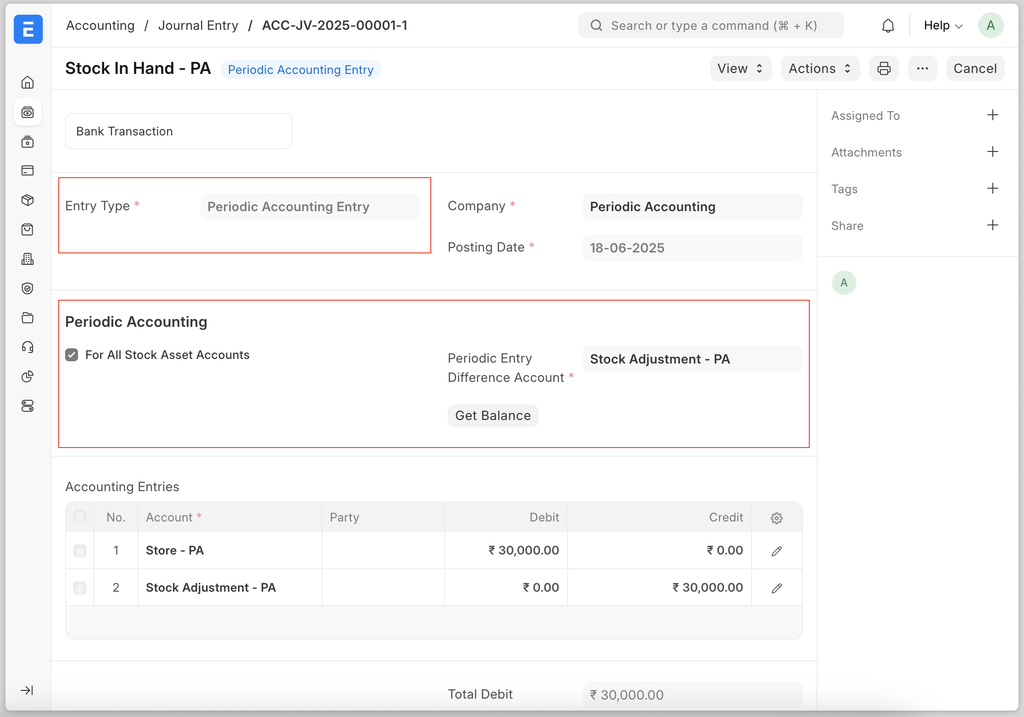
Task: Open the Support headset icon in sidebar
Action: point(27,347)
